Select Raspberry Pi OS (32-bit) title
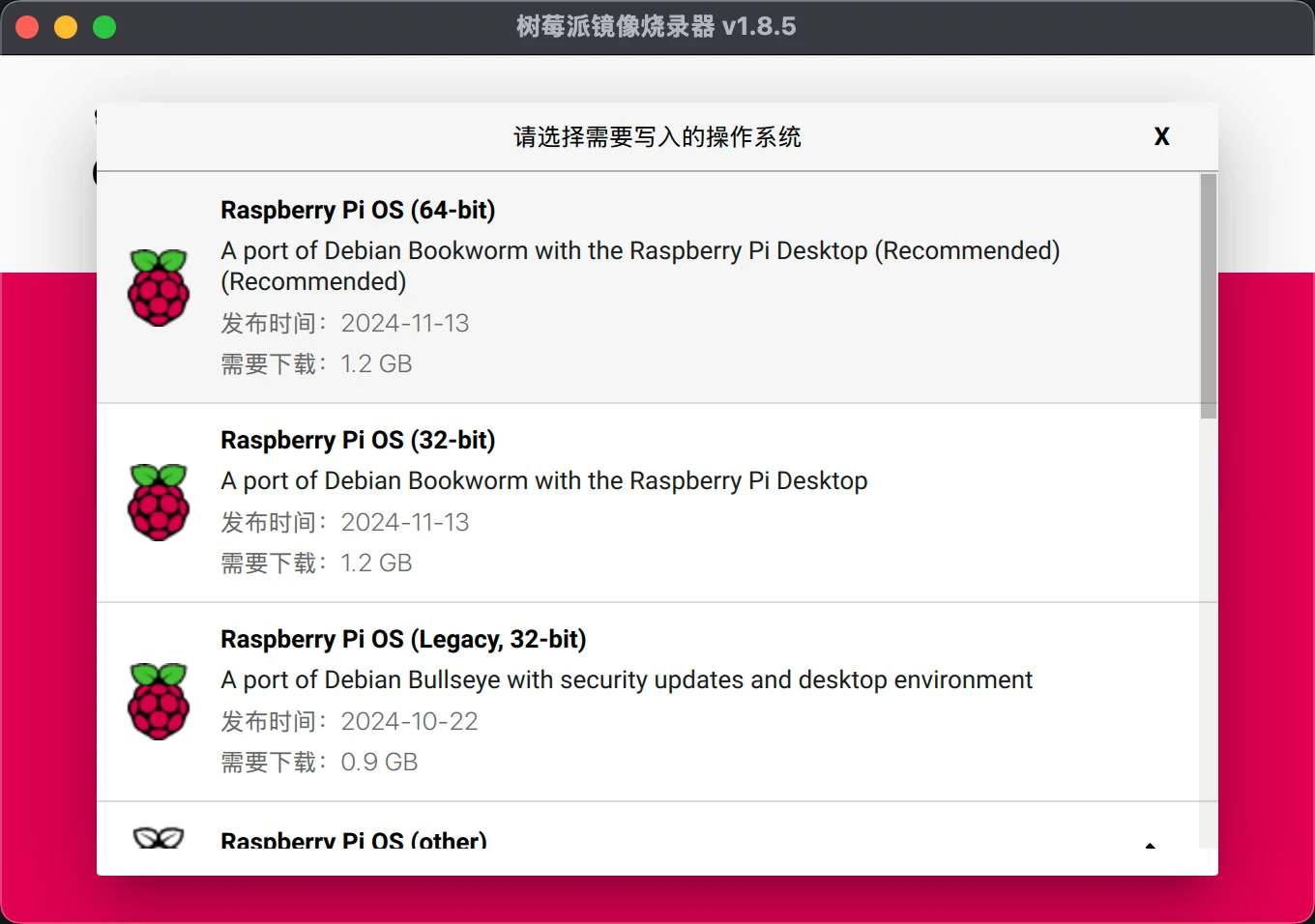This screenshot has width=1315, height=924. point(358,440)
